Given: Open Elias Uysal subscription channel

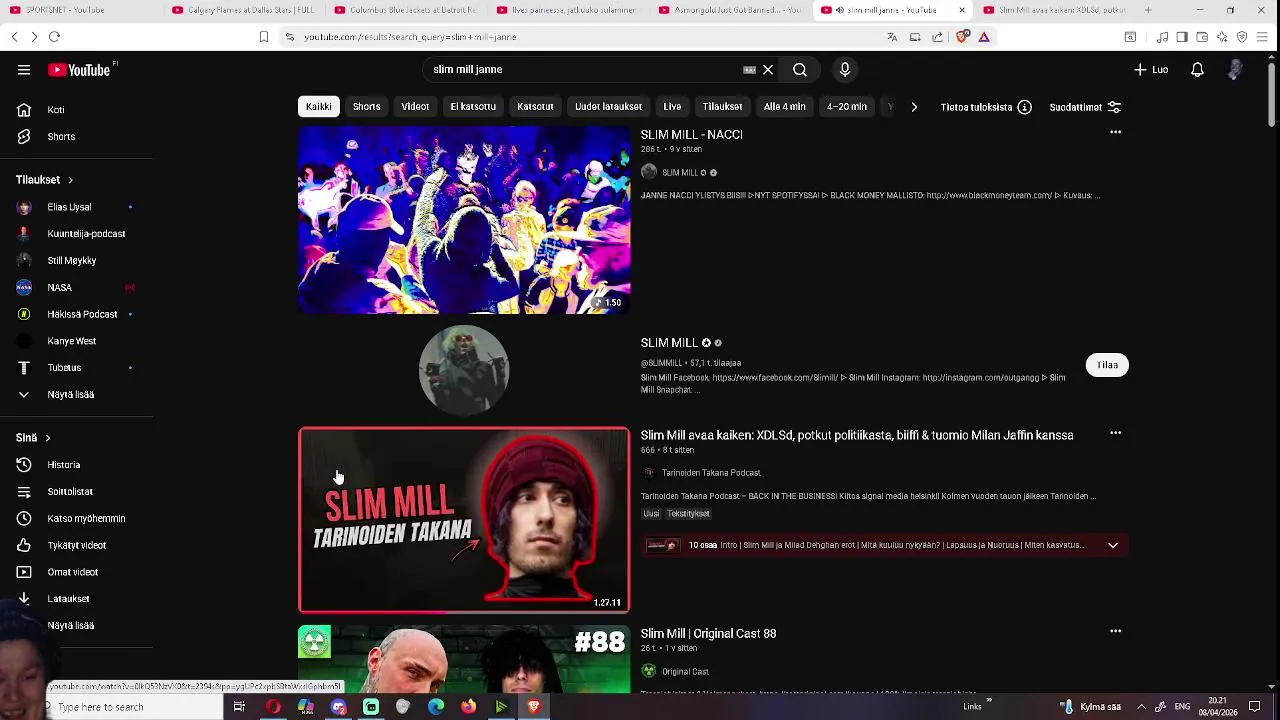Looking at the screenshot, I should point(70,207).
